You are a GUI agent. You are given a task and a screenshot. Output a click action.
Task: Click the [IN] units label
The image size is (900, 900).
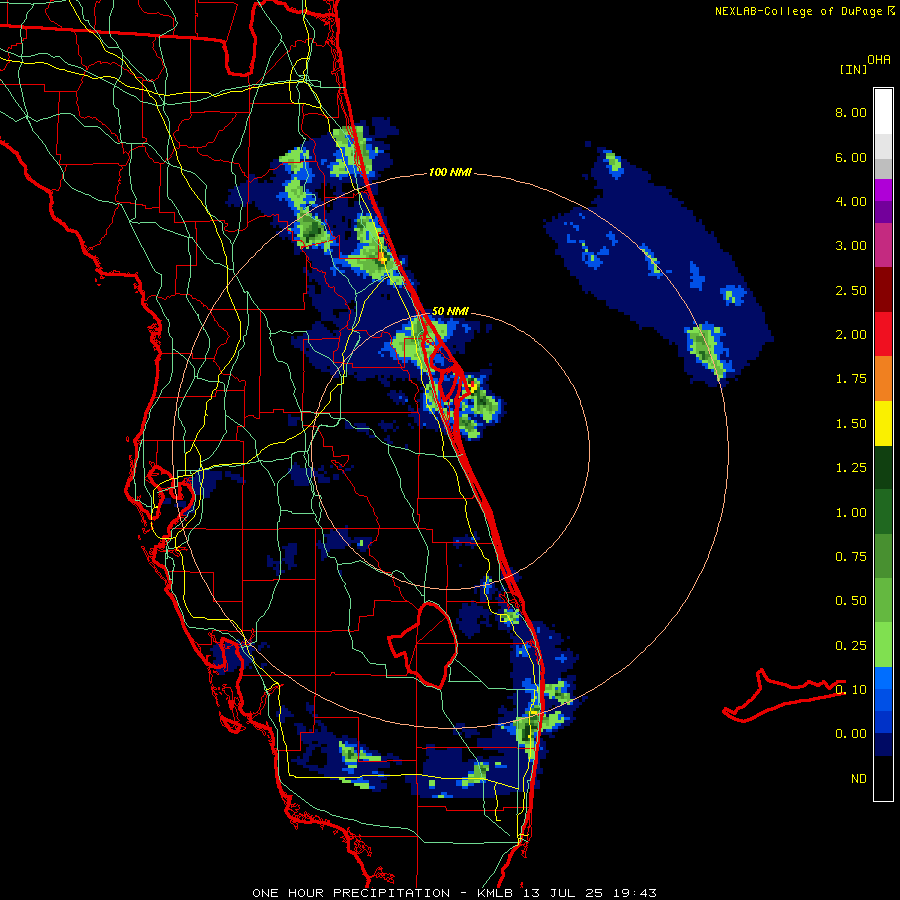coord(853,69)
